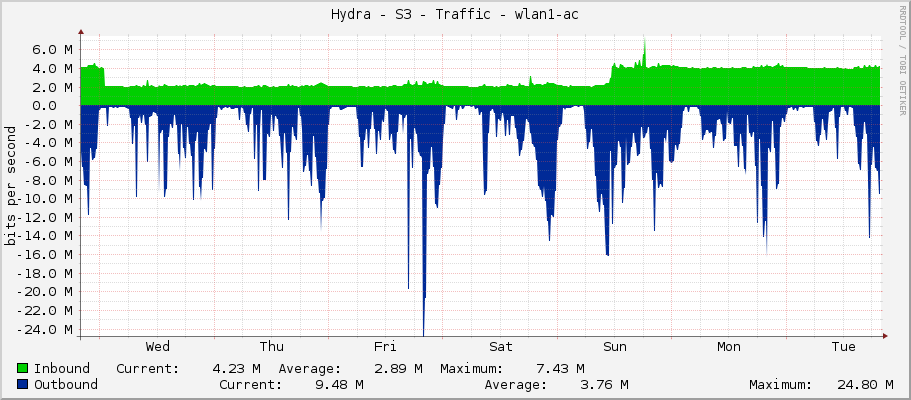Click the 'Sun' x-axis label

(x=615, y=347)
